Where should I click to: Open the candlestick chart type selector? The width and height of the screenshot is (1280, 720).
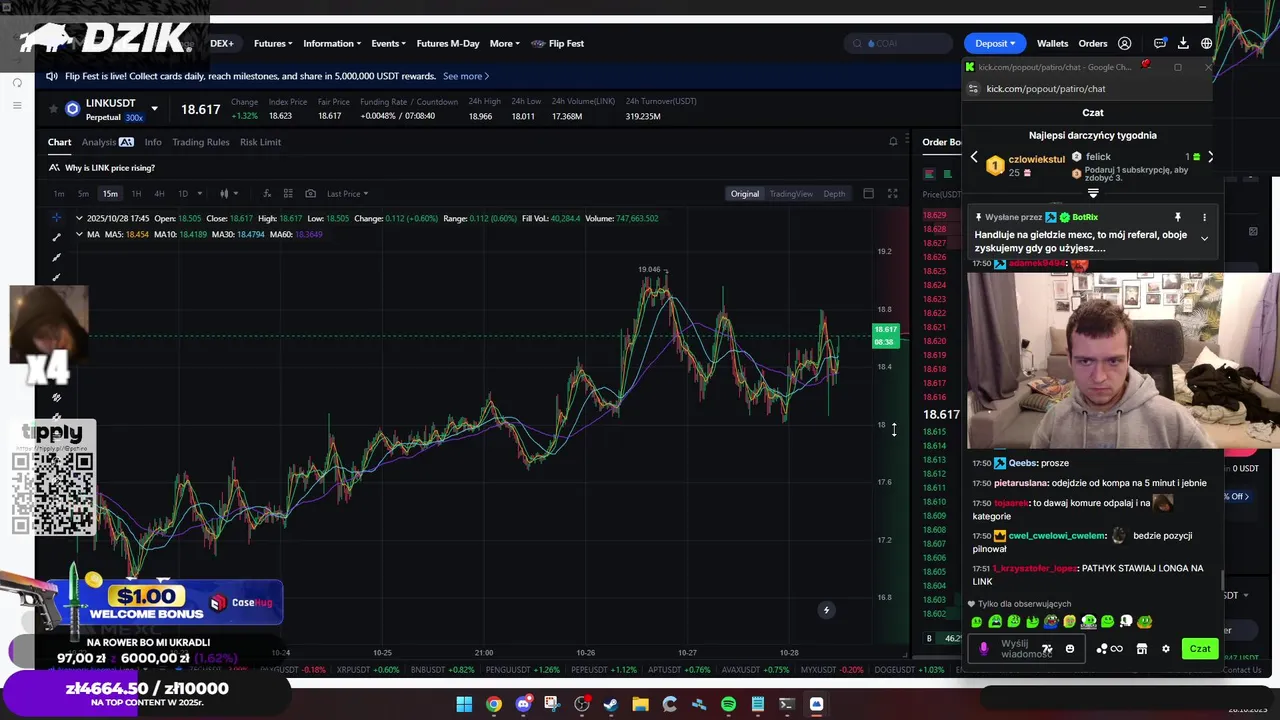227,194
